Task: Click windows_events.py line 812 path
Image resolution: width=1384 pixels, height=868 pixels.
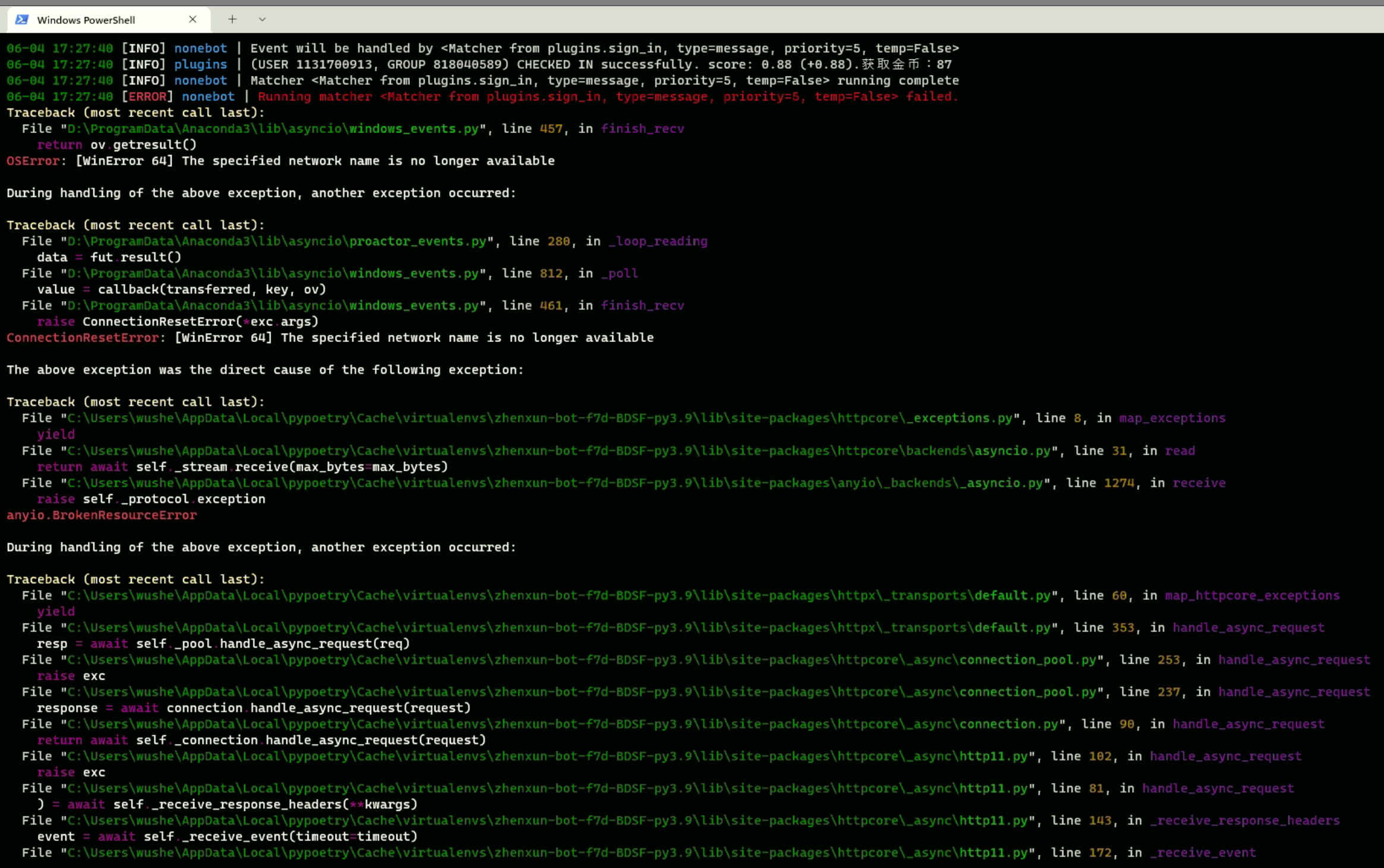Action: coord(330,274)
